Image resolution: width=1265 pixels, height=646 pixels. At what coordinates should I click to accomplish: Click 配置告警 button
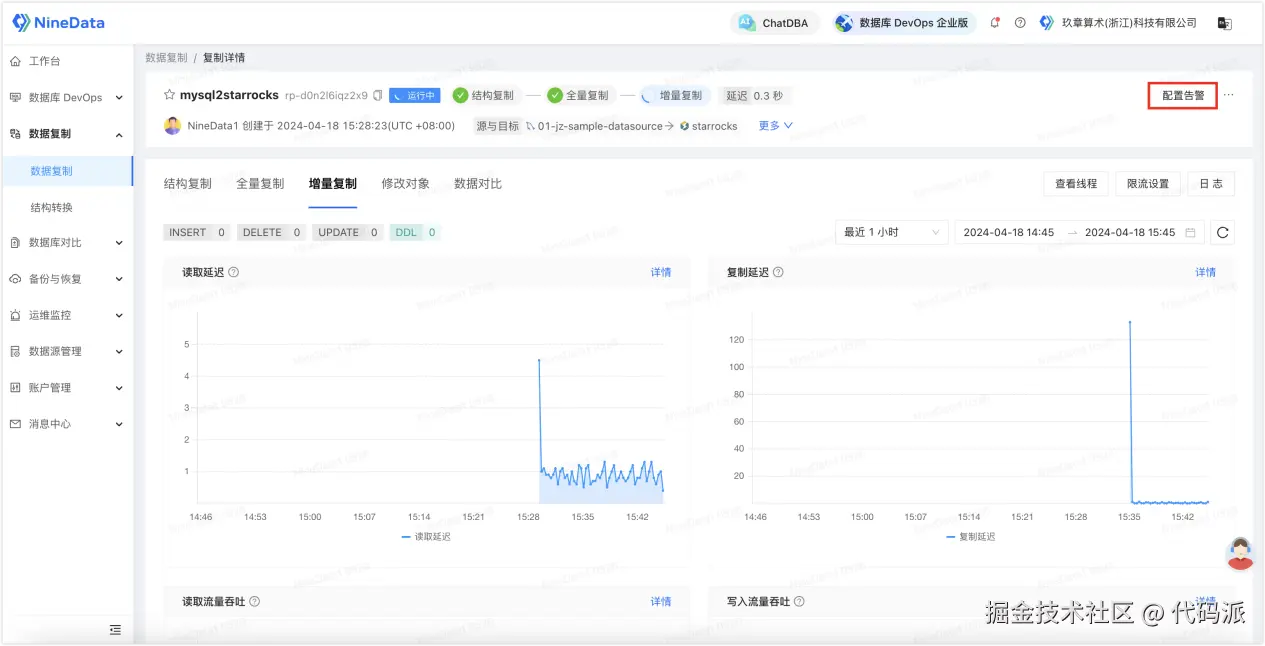1182,96
